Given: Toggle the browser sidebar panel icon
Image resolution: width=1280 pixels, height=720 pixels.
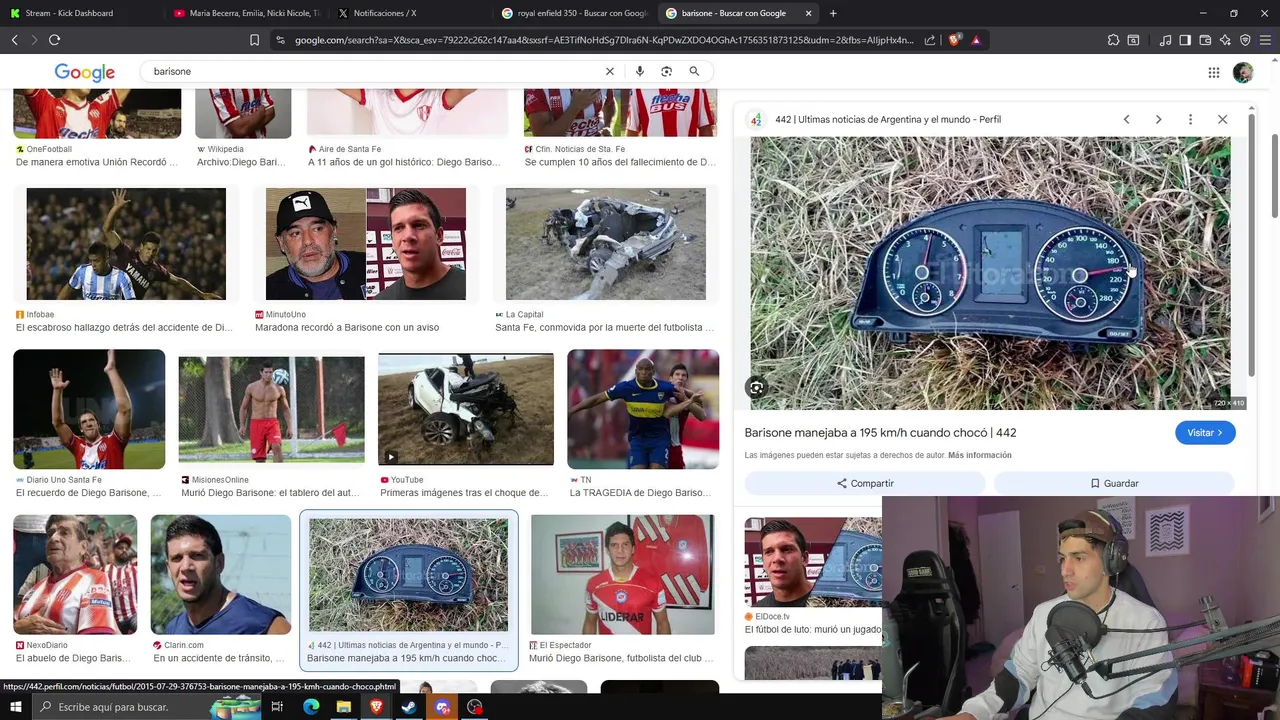Looking at the screenshot, I should (1185, 40).
